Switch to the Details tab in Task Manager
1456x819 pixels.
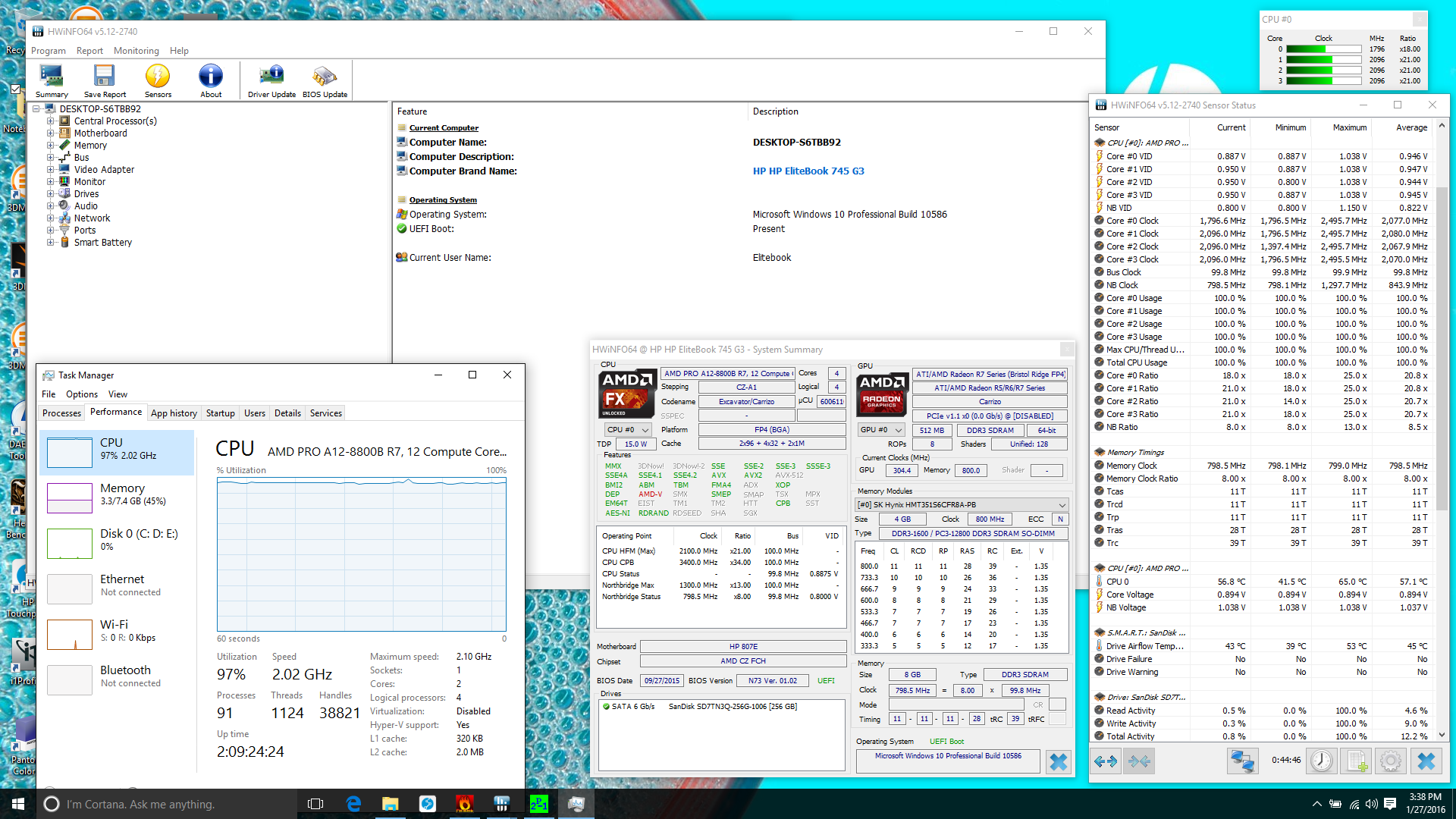pyautogui.click(x=287, y=413)
